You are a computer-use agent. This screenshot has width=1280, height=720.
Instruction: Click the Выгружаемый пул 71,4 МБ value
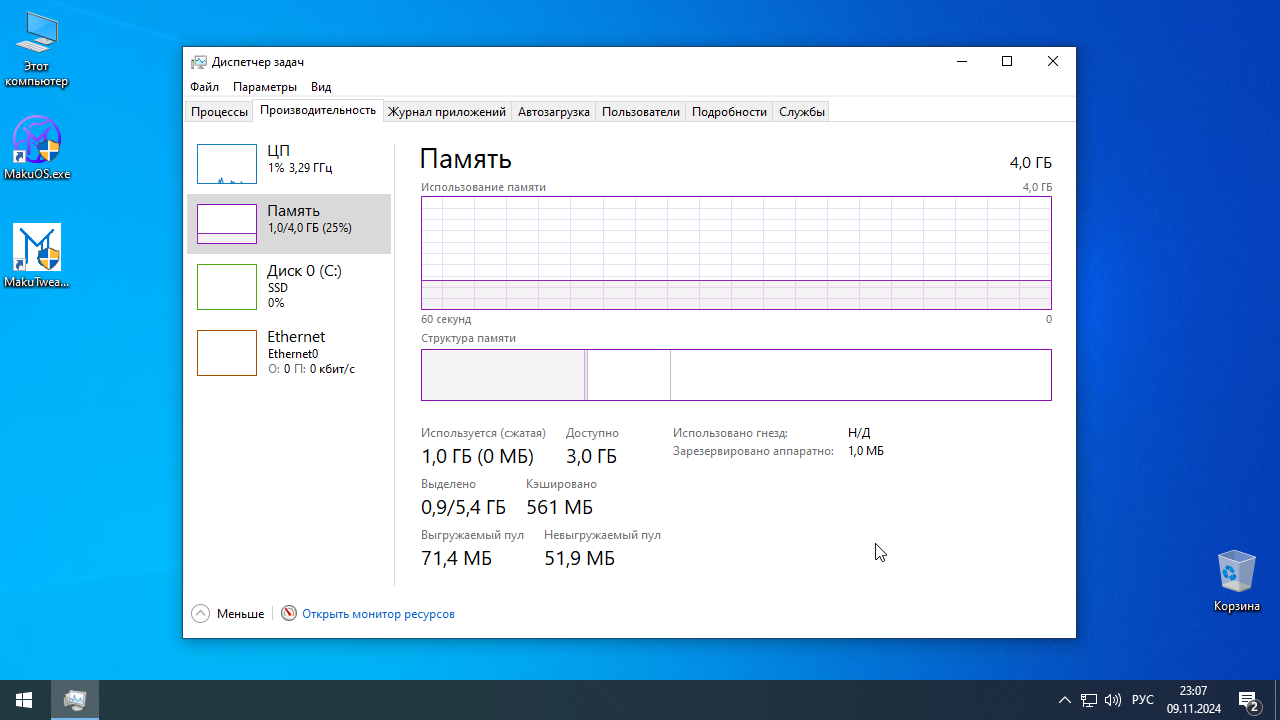click(x=456, y=559)
